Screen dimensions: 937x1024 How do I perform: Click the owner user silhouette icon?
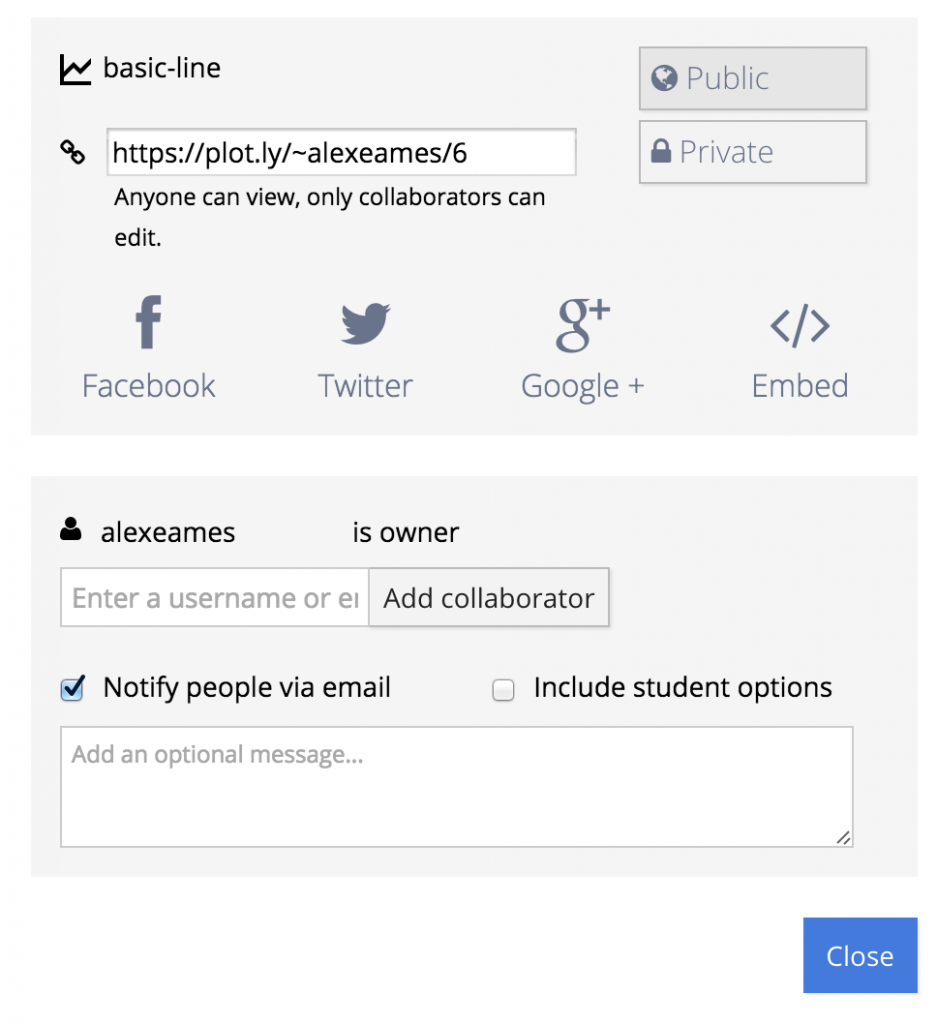[x=71, y=531]
